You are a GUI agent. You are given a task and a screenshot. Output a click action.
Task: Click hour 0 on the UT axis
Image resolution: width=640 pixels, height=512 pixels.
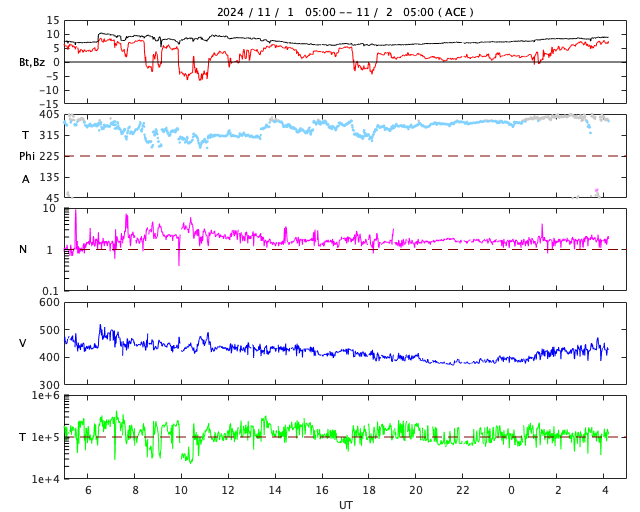tap(511, 490)
